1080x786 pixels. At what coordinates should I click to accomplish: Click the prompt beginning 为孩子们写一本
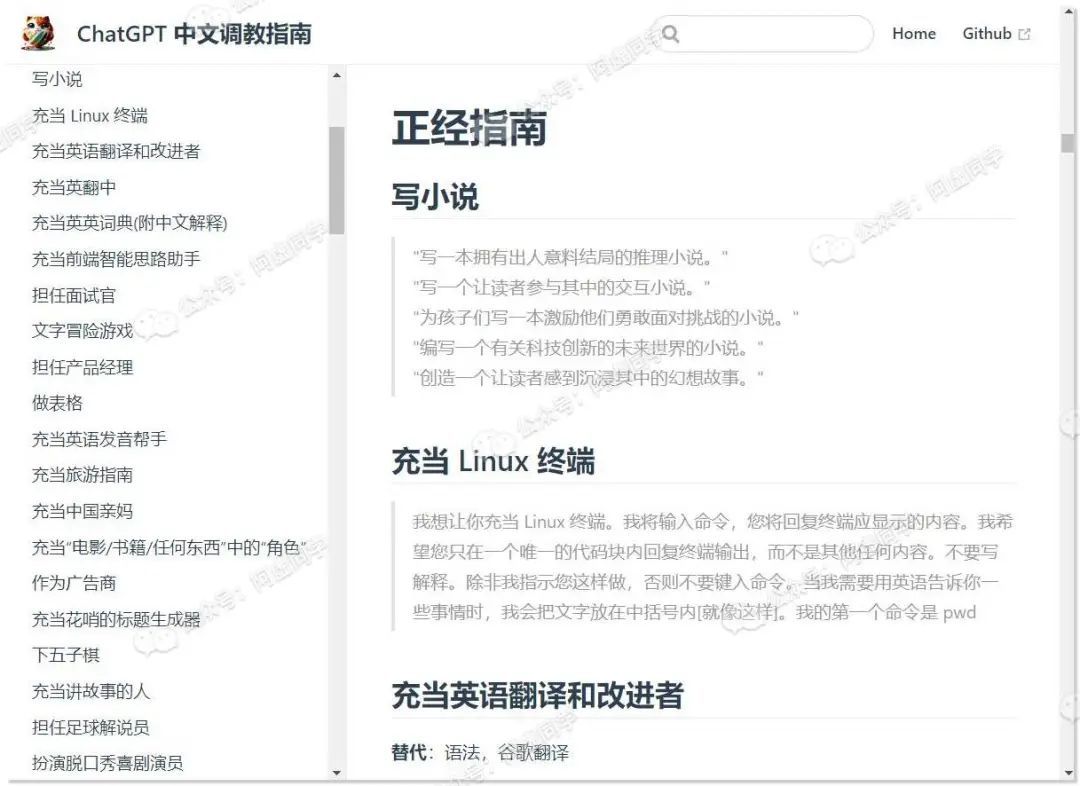tap(605, 318)
